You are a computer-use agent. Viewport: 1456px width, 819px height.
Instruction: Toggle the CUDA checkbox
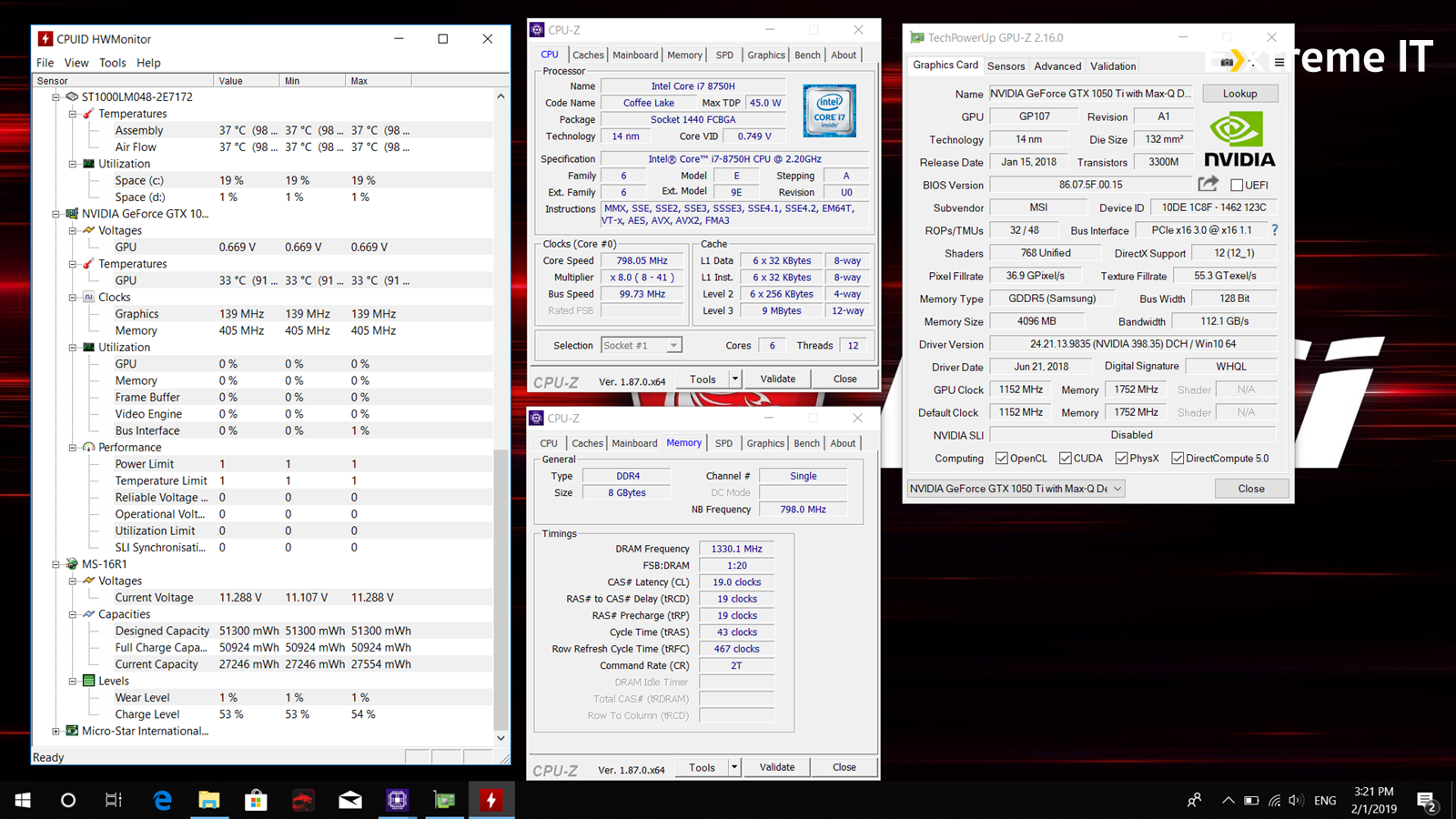tap(1065, 459)
